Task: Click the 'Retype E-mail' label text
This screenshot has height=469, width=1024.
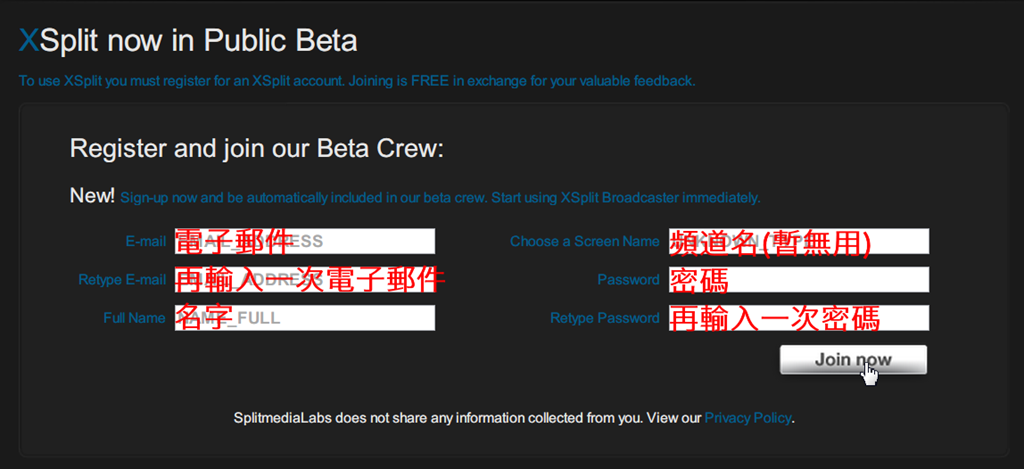Action: coord(122,280)
